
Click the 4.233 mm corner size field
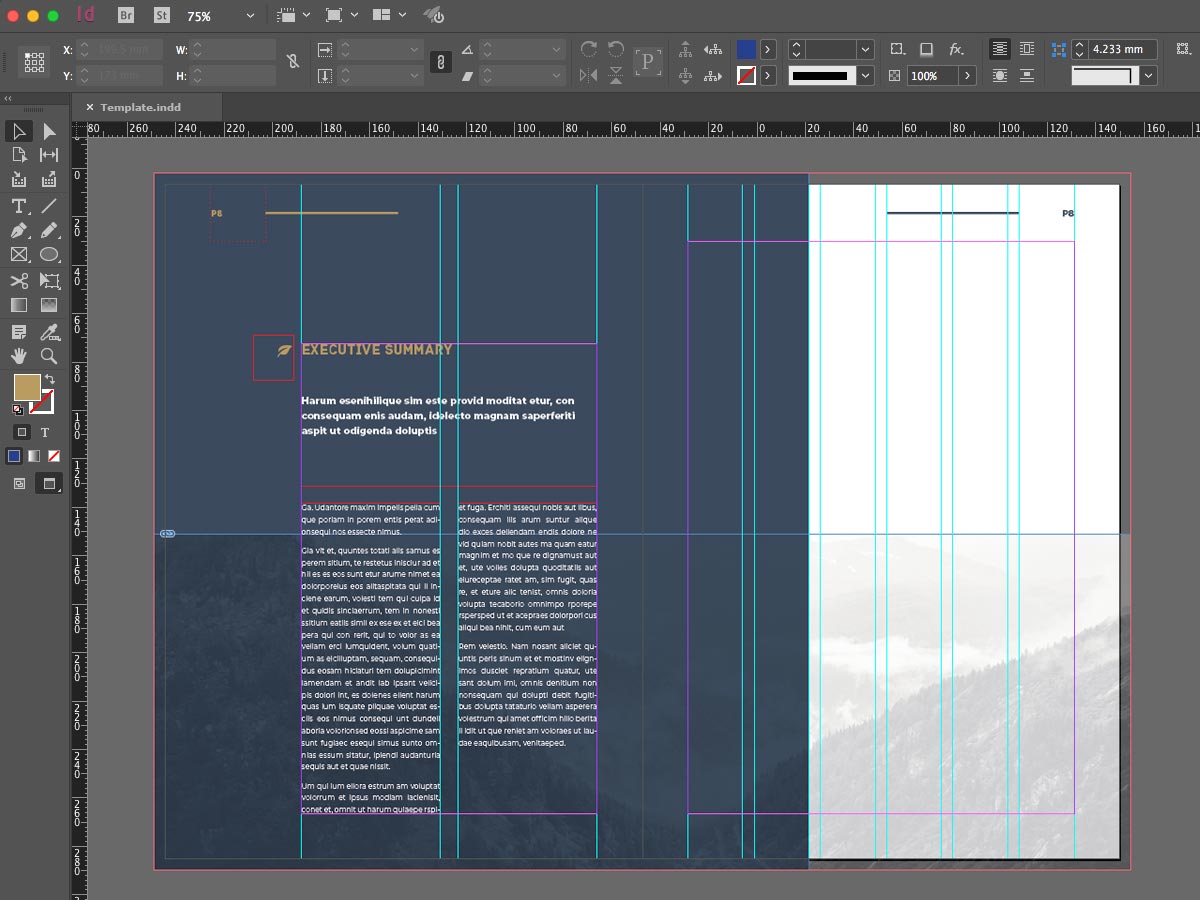[x=1122, y=49]
